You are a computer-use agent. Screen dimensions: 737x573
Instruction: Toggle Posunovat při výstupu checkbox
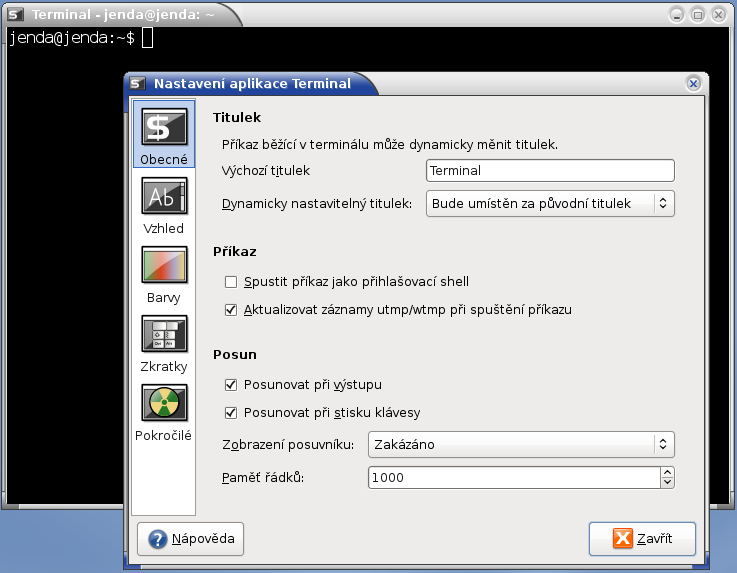point(231,385)
